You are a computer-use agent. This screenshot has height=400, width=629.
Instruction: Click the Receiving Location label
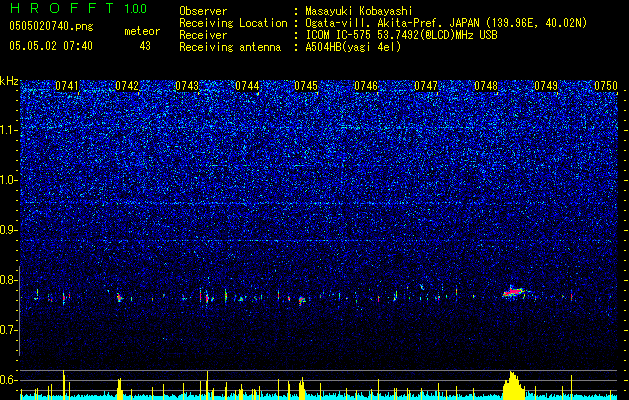click(233, 23)
